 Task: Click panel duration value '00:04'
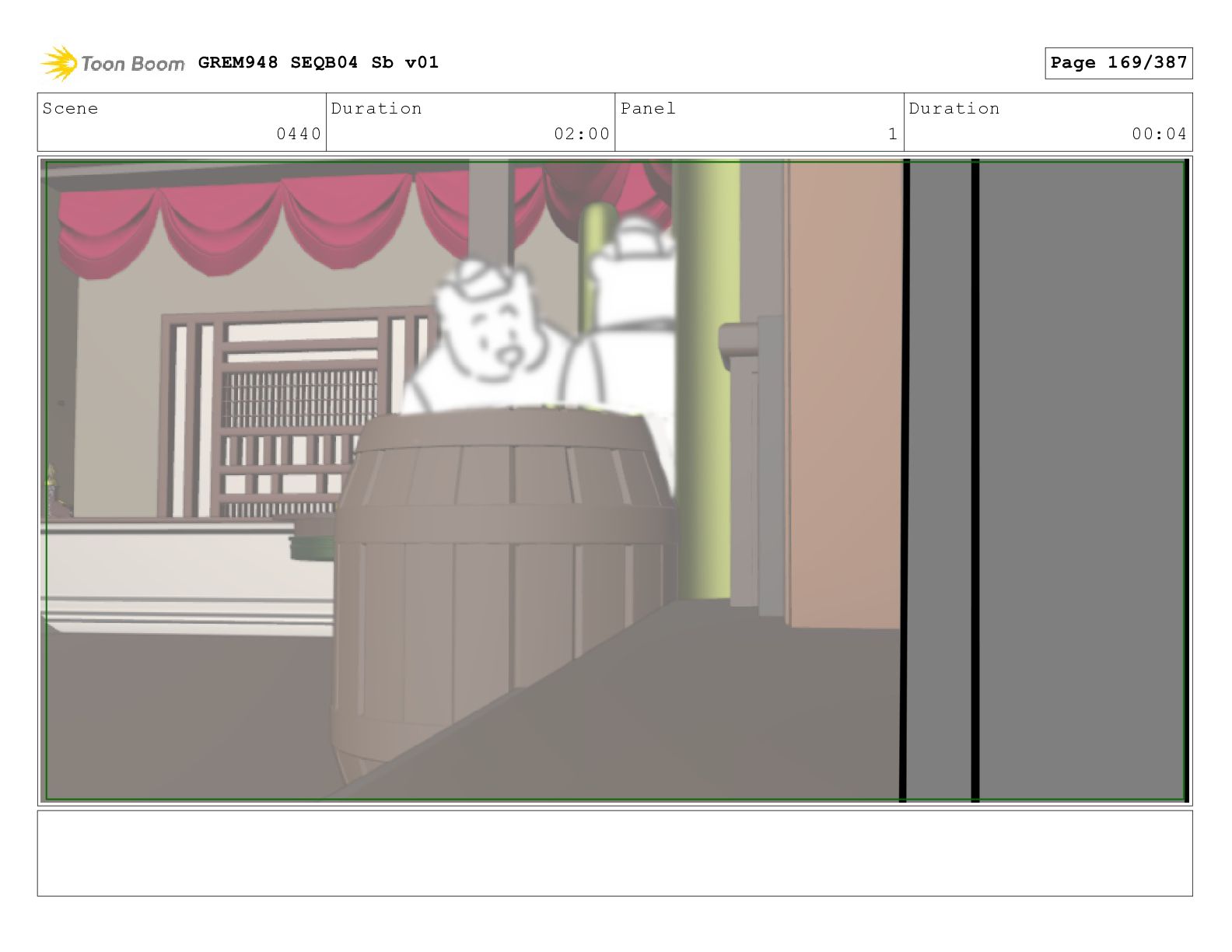coord(1159,134)
